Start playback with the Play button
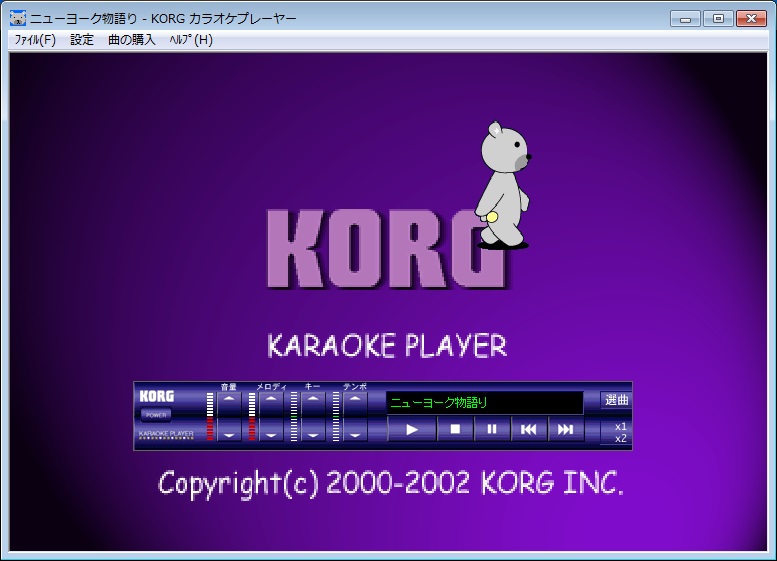The image size is (777, 561). click(x=411, y=429)
